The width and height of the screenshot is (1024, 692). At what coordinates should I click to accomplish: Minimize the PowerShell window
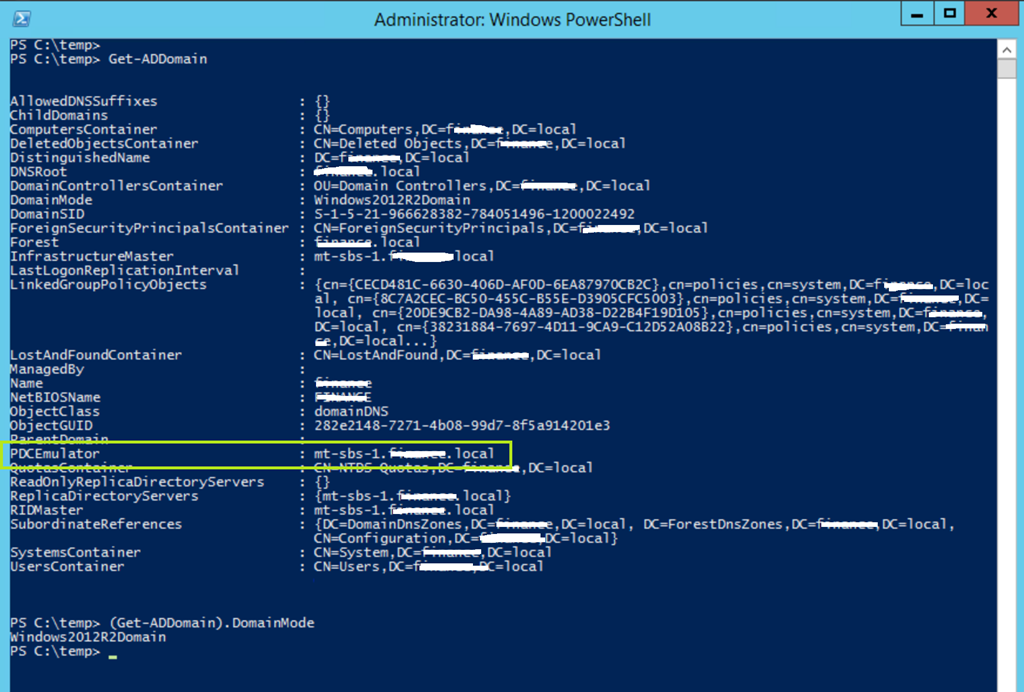click(x=916, y=15)
